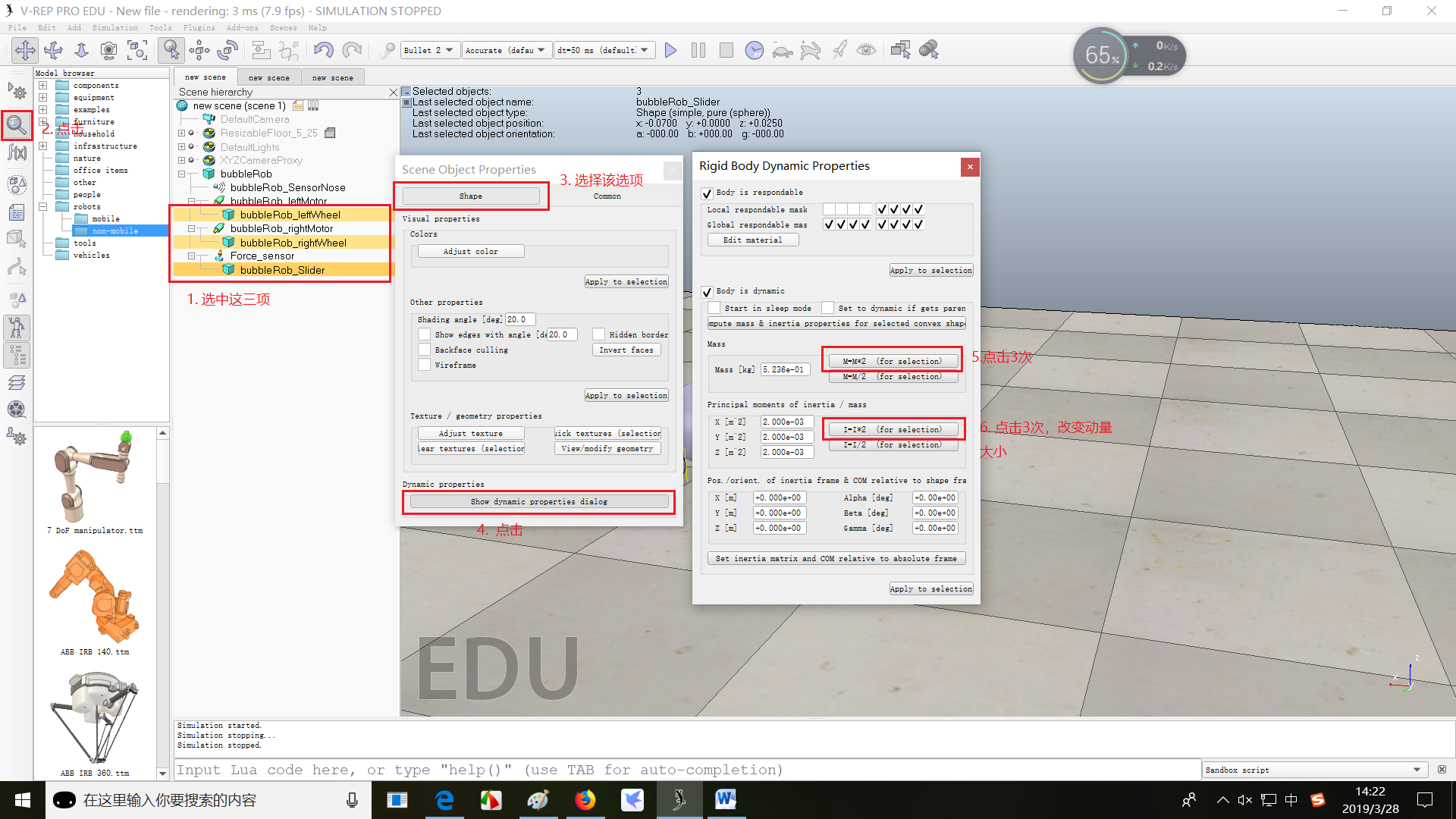
Task: Click the object/item rotate toolbar icon
Action: click(227, 50)
